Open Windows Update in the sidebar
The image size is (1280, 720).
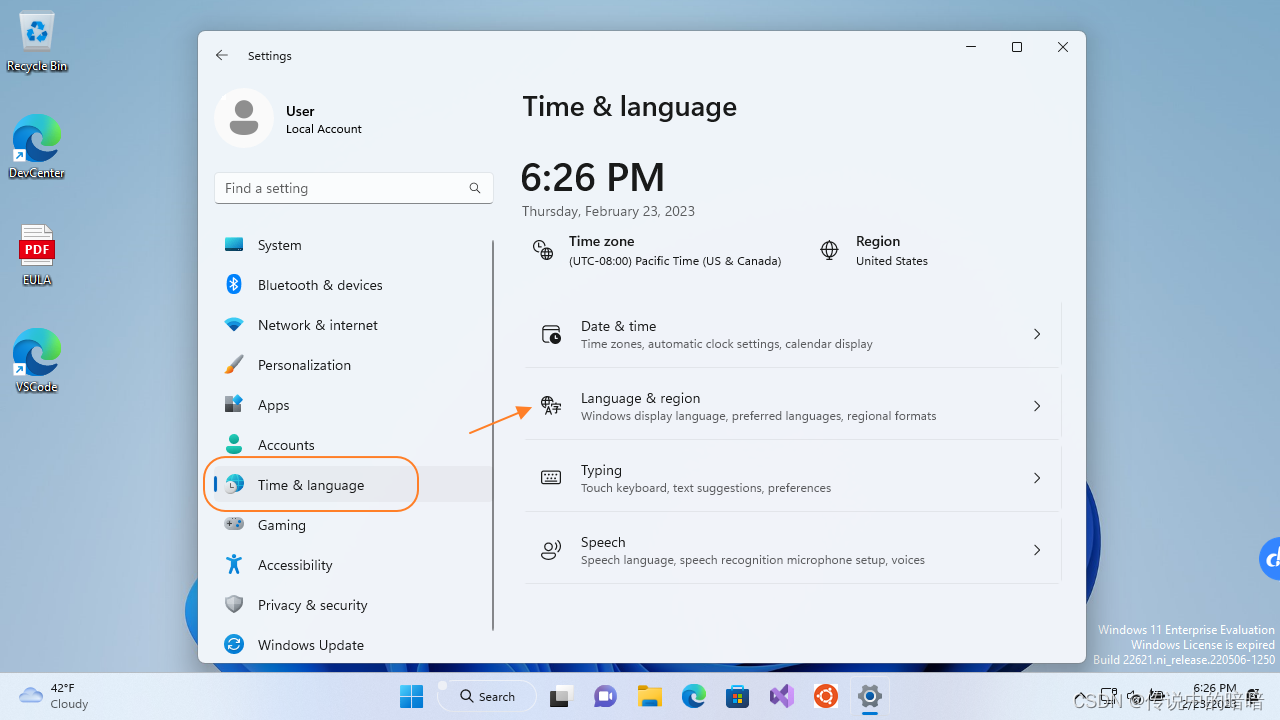tap(353, 645)
